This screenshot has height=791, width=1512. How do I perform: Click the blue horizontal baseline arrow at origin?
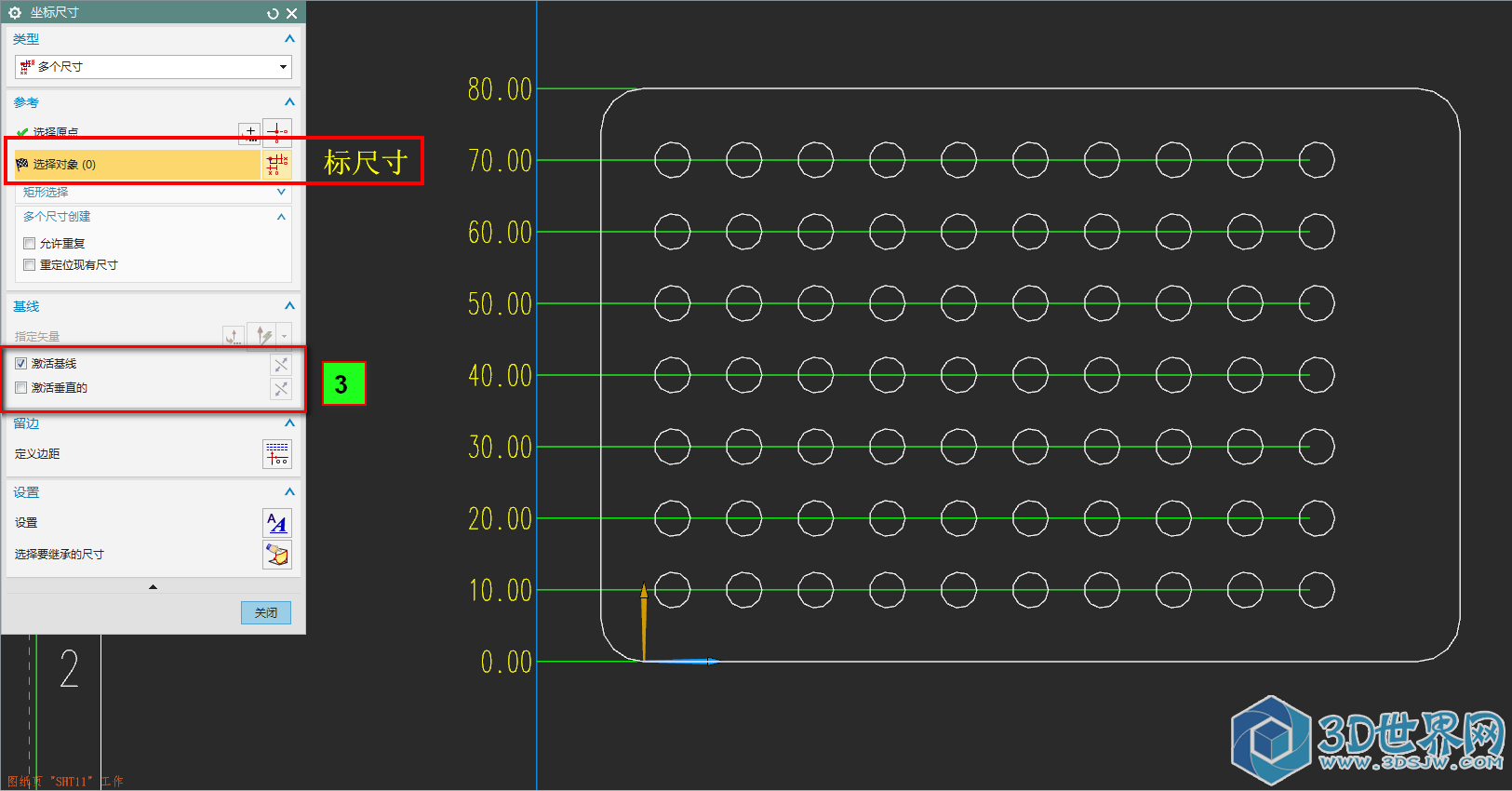[683, 662]
